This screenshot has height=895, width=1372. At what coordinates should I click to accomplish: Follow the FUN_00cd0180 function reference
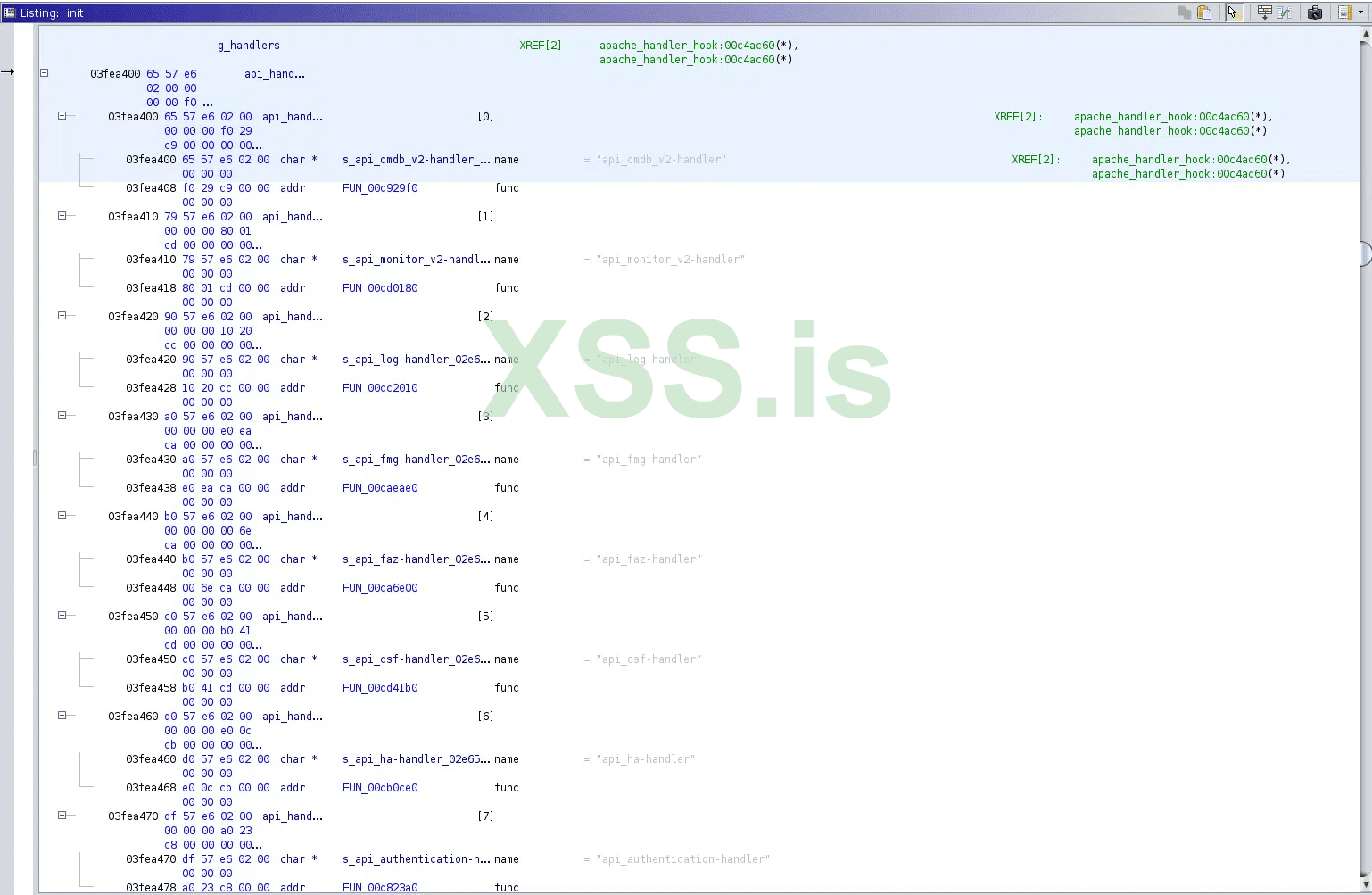pos(380,288)
